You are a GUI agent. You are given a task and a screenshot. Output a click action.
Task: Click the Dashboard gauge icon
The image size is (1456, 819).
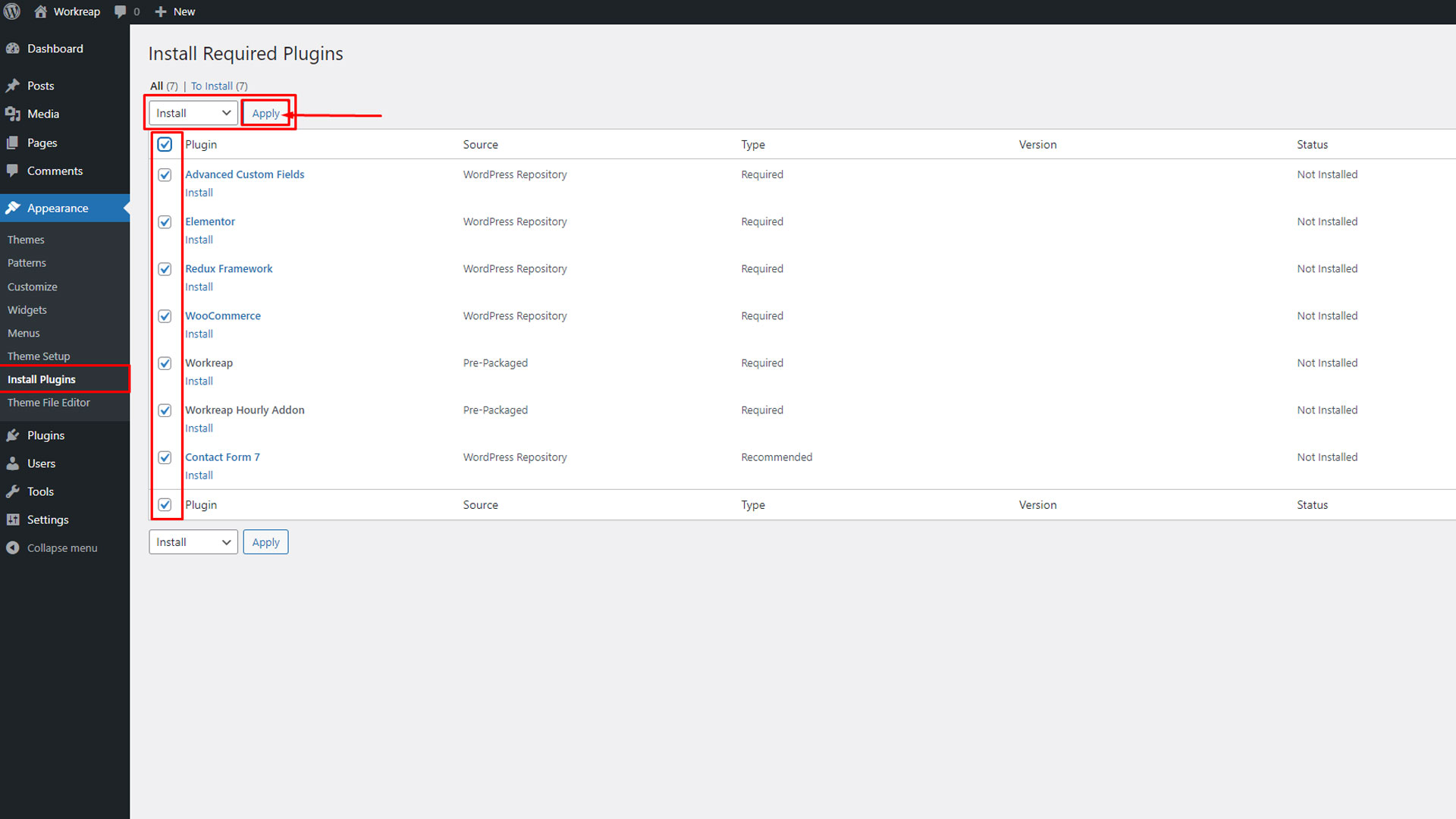coord(13,49)
